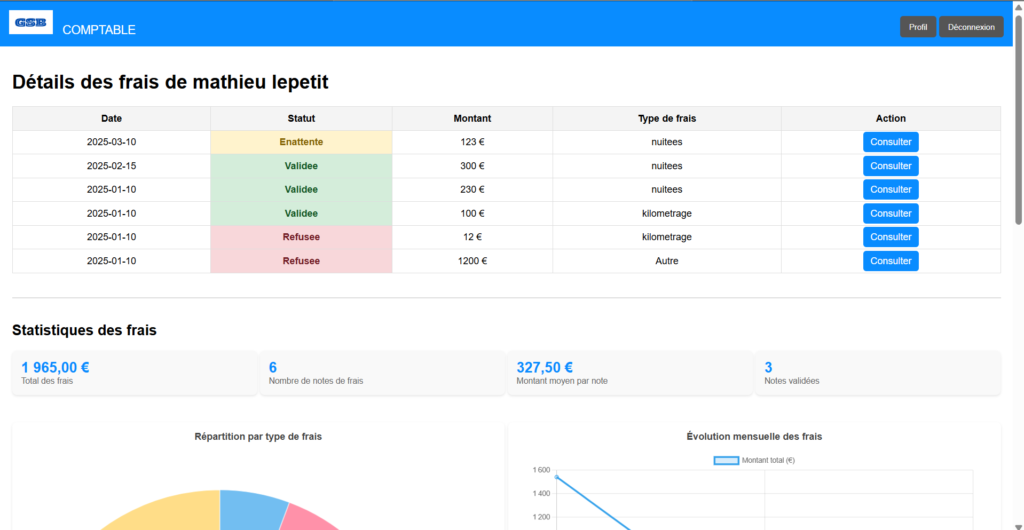
Task: Click the Action column header
Action: point(891,118)
